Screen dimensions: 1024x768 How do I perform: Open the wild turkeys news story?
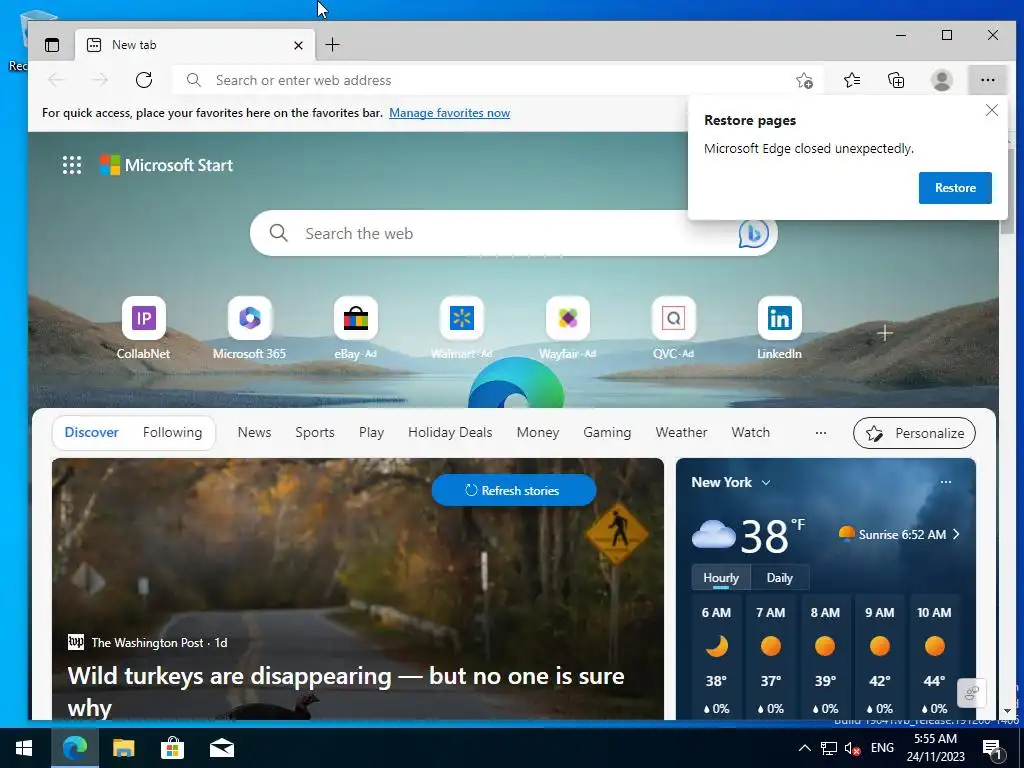346,691
